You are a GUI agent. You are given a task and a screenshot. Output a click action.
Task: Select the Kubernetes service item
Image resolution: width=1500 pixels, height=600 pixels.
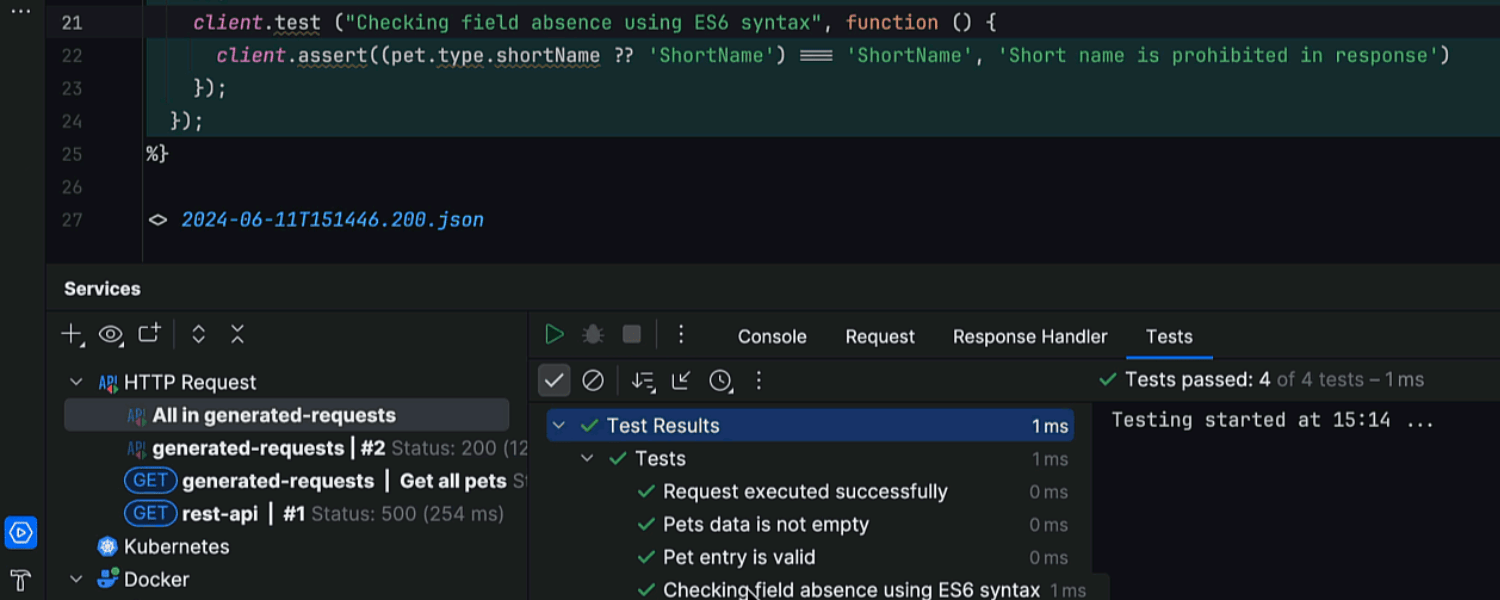[x=176, y=547]
